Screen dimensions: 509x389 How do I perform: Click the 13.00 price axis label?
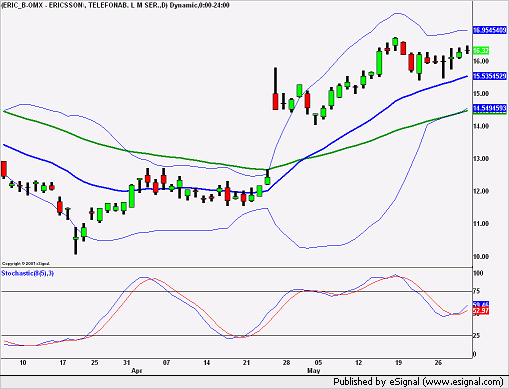(481, 159)
